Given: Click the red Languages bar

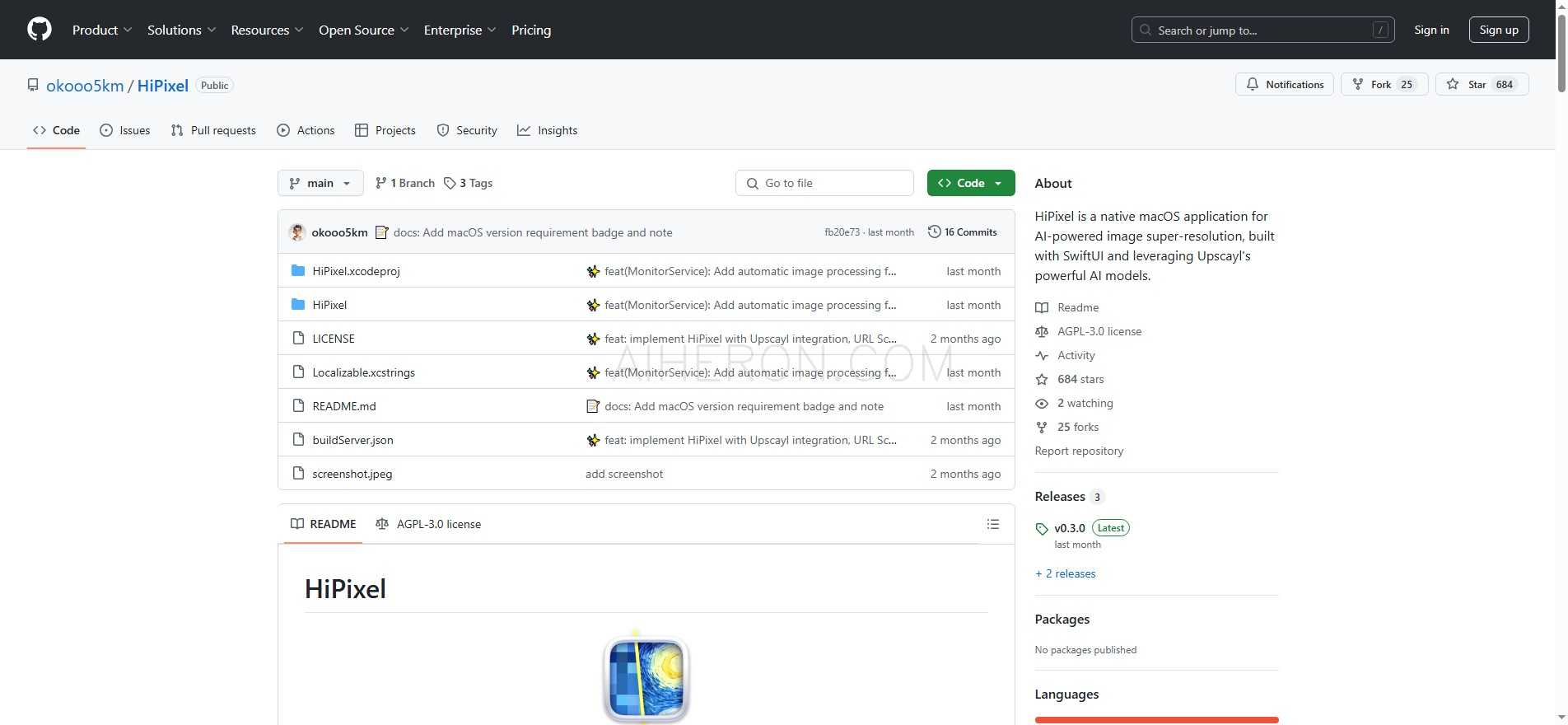Looking at the screenshot, I should pos(1156,720).
